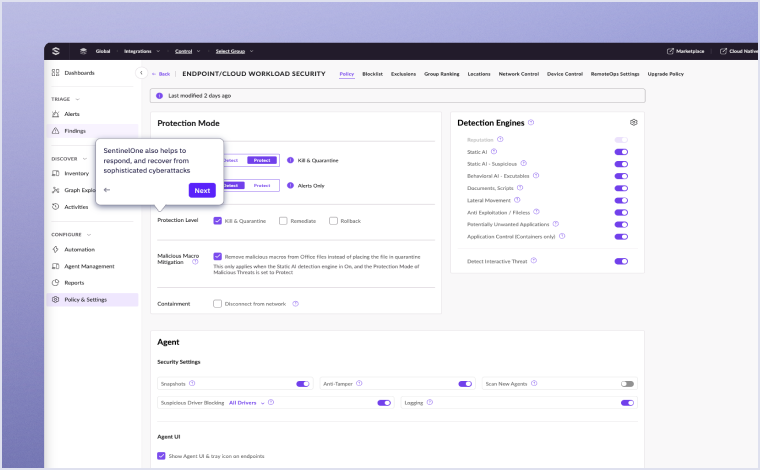
Task: Click back arrow in the tooltip popup
Action: 107,190
